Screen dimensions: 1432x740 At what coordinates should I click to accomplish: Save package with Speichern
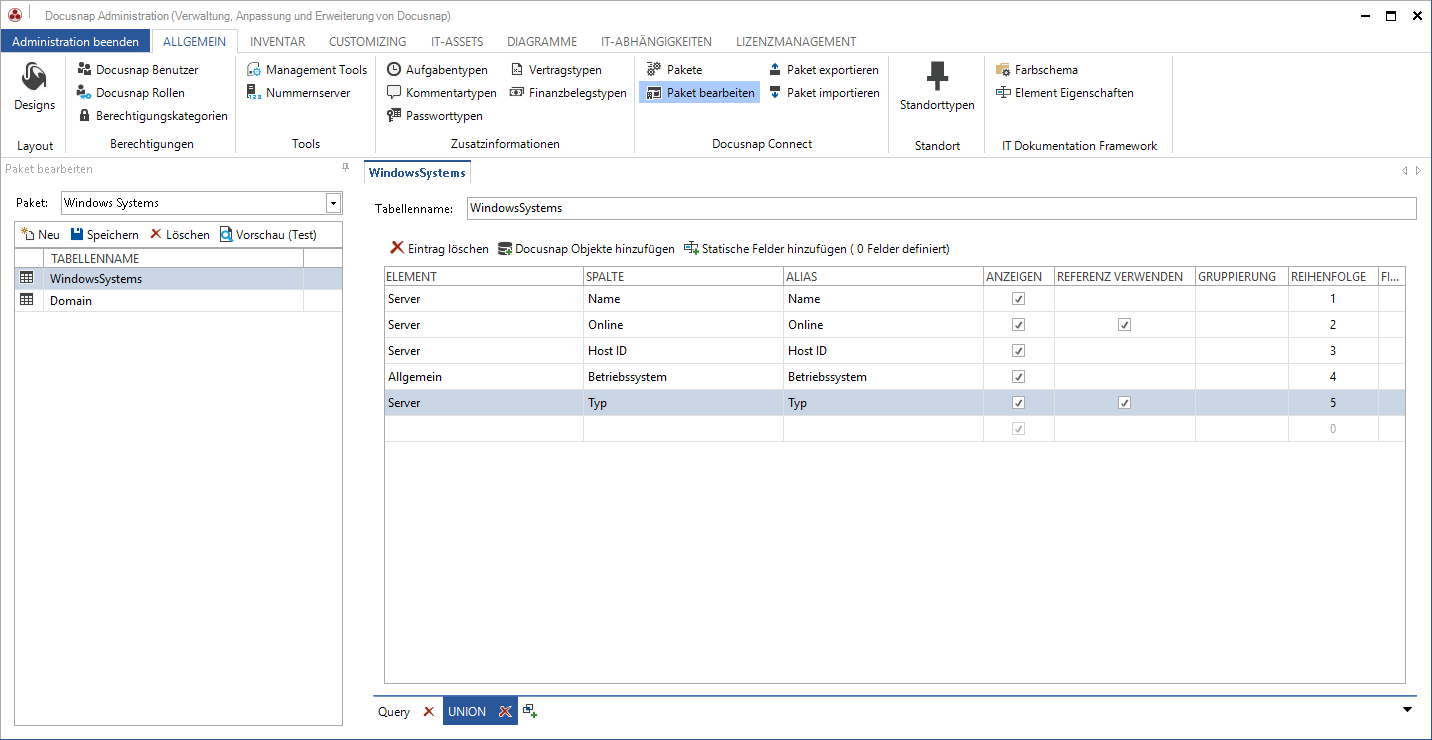point(104,235)
